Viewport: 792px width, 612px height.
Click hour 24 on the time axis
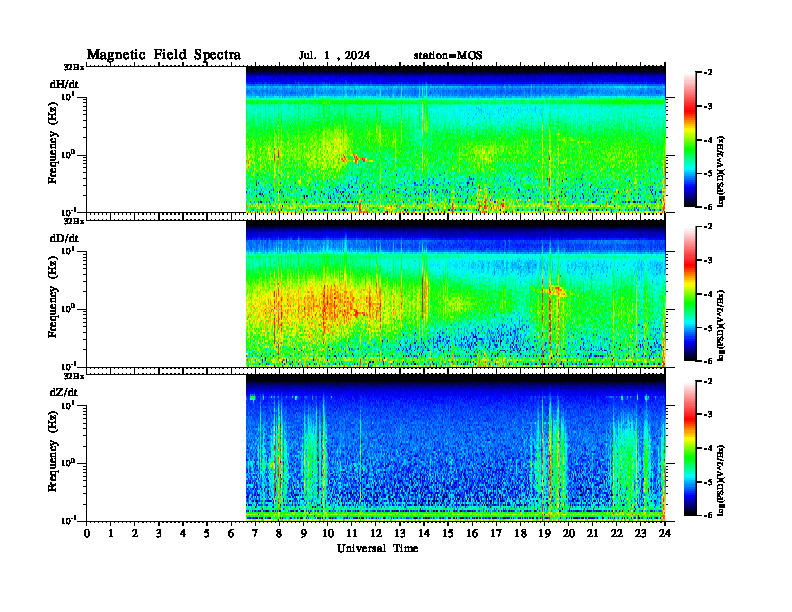click(665, 534)
